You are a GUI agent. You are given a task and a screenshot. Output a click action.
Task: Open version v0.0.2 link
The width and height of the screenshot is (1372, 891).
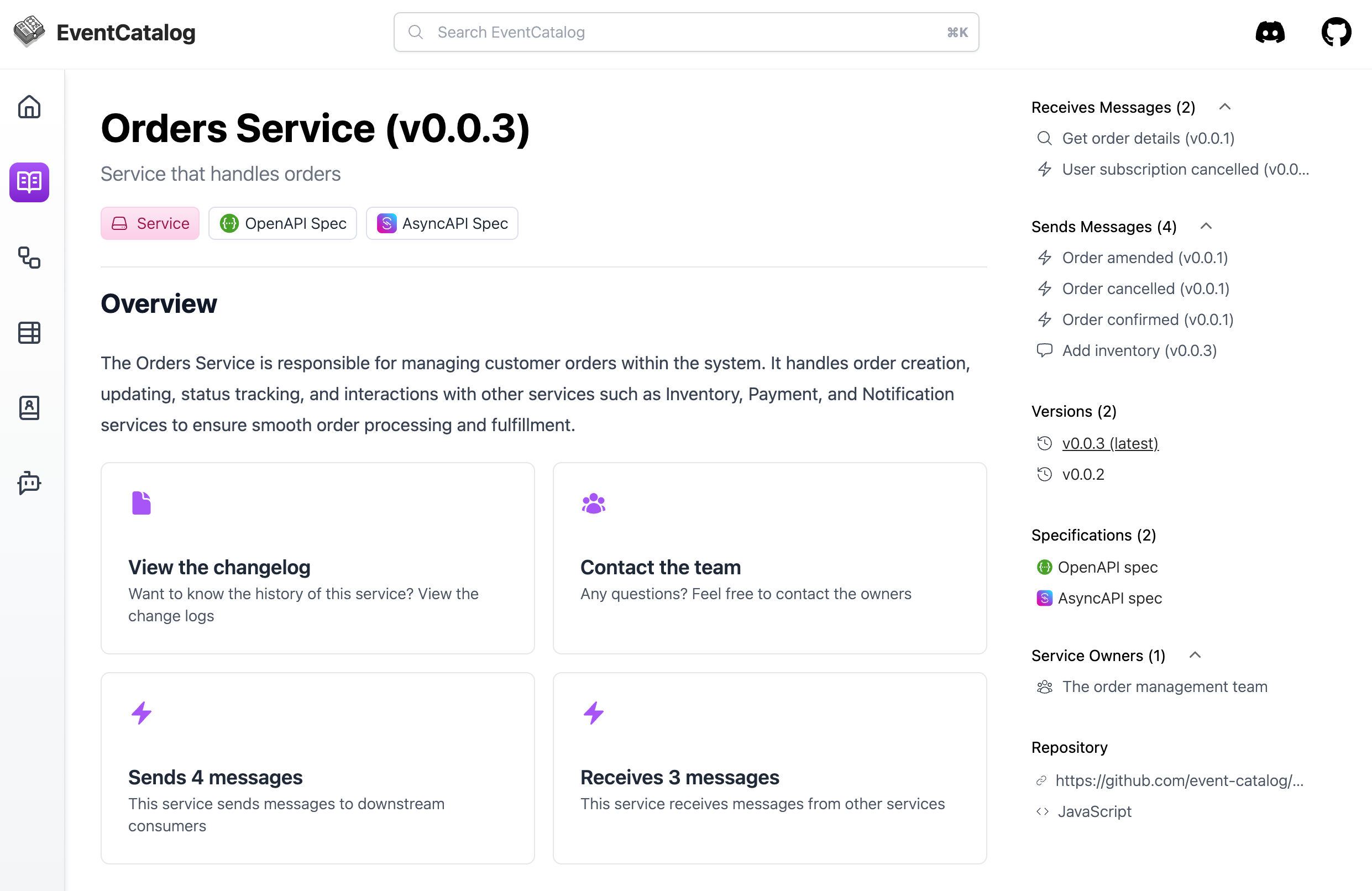pyautogui.click(x=1082, y=474)
